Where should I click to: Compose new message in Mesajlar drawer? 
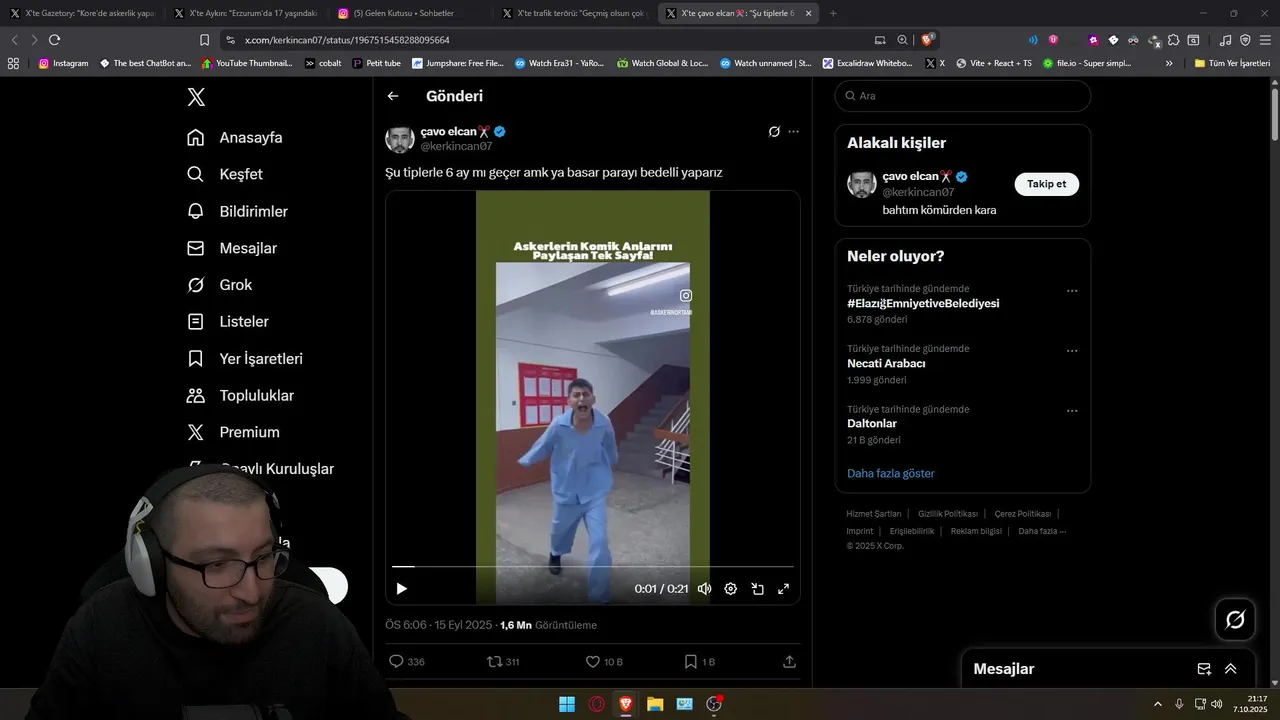point(1204,669)
